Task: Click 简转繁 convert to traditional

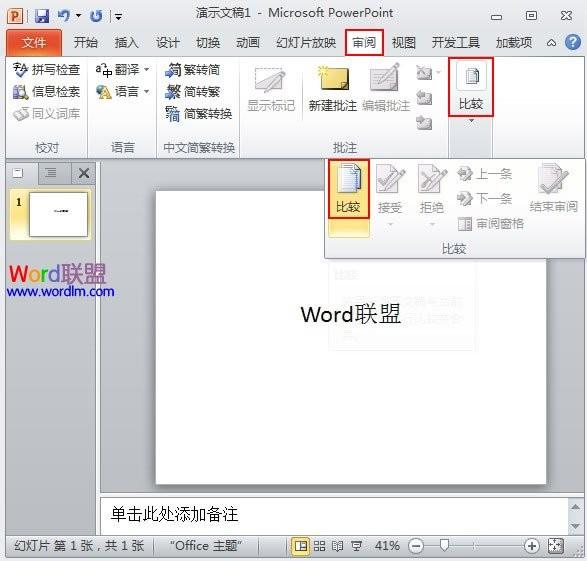Action: pyautogui.click(x=192, y=92)
